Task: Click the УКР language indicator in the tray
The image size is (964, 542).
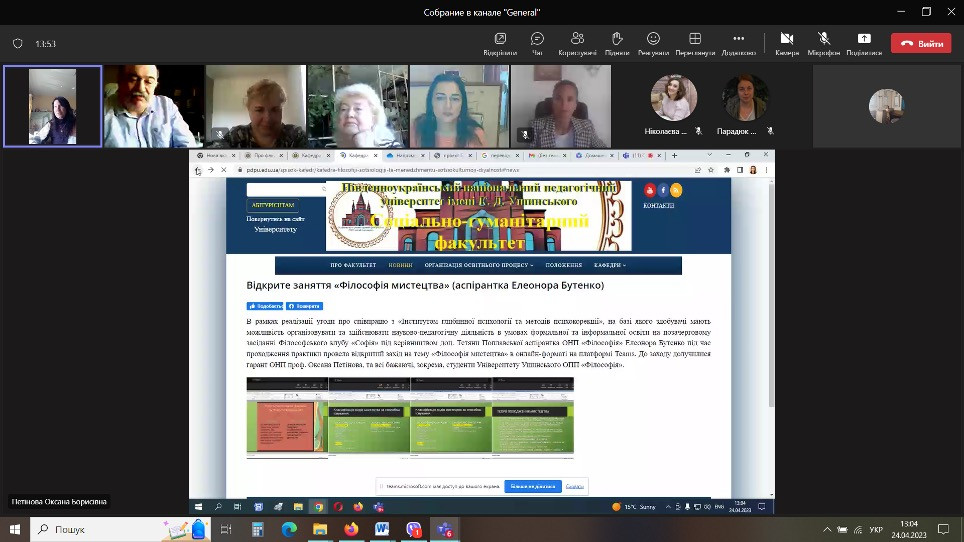Action: [876, 529]
